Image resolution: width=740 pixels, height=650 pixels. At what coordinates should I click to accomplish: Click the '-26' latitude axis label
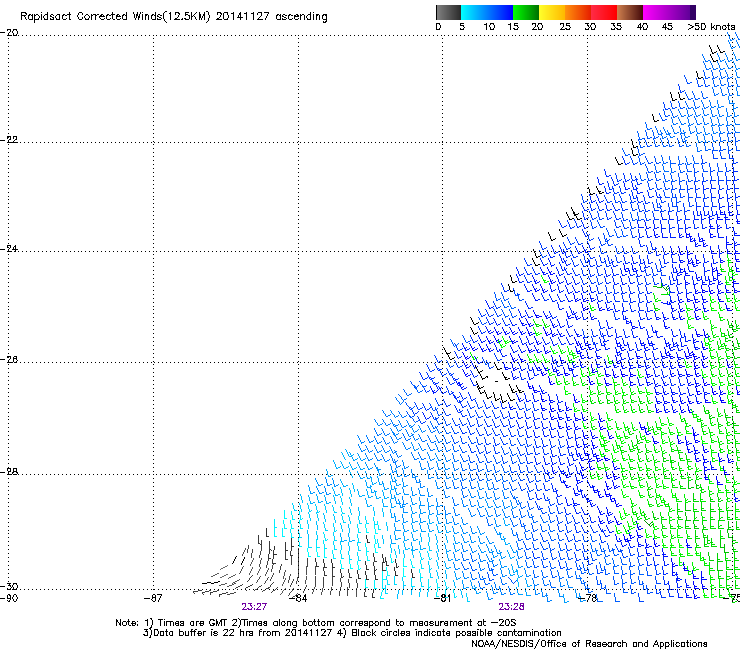tap(9, 360)
